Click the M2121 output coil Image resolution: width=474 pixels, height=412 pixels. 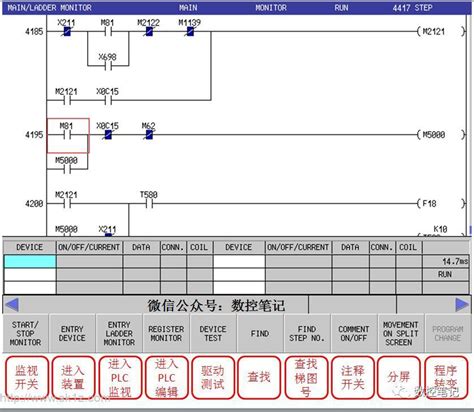[x=441, y=32]
